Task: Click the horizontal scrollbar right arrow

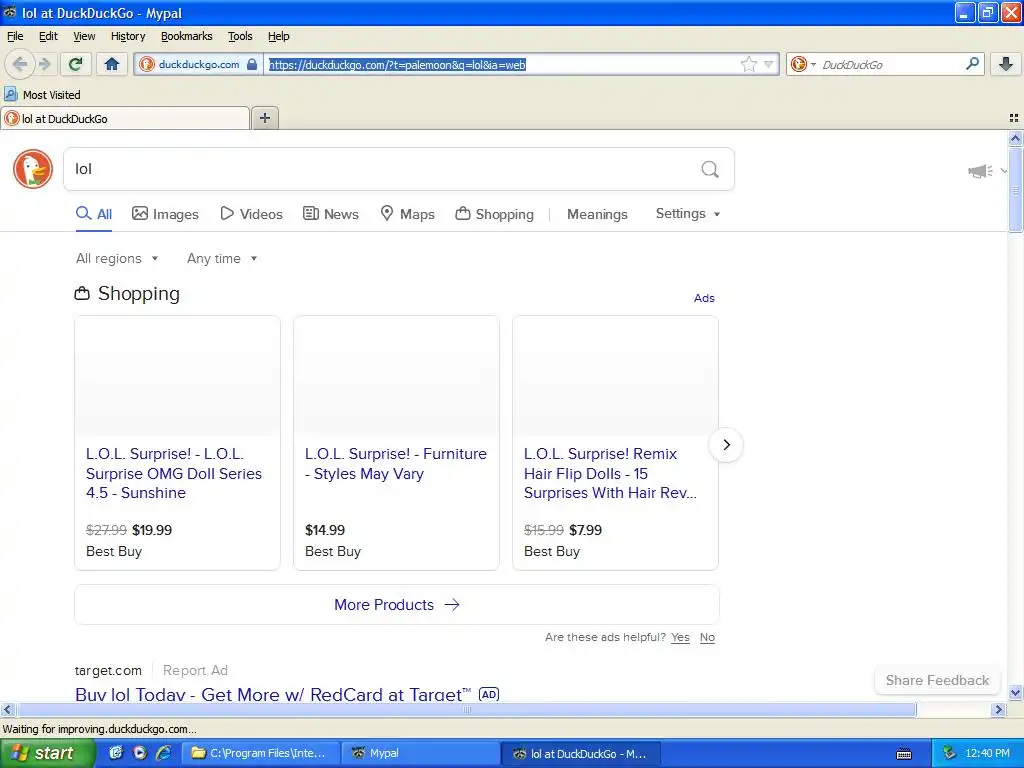Action: pos(999,709)
